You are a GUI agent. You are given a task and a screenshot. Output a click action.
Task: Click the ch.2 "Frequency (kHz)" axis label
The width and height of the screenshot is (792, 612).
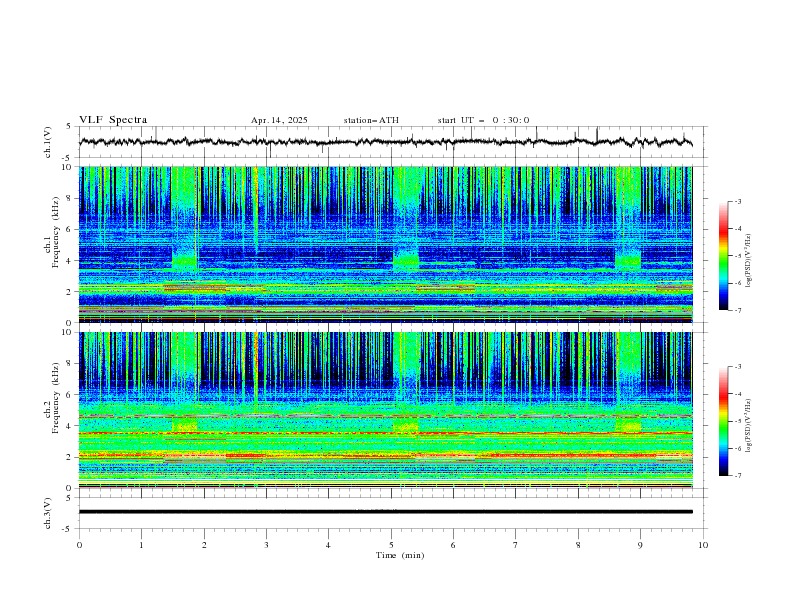point(56,397)
